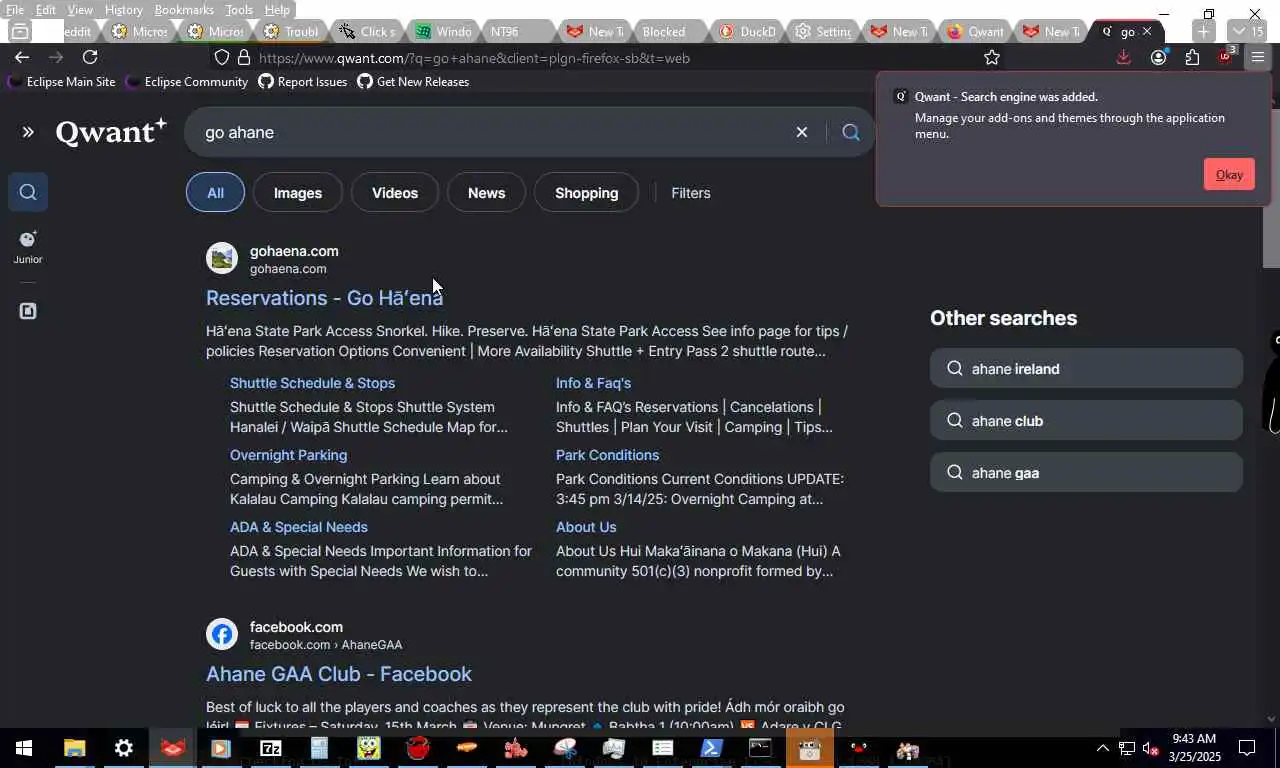Open the Park Conditions link
The width and height of the screenshot is (1280, 768).
pyautogui.click(x=607, y=455)
